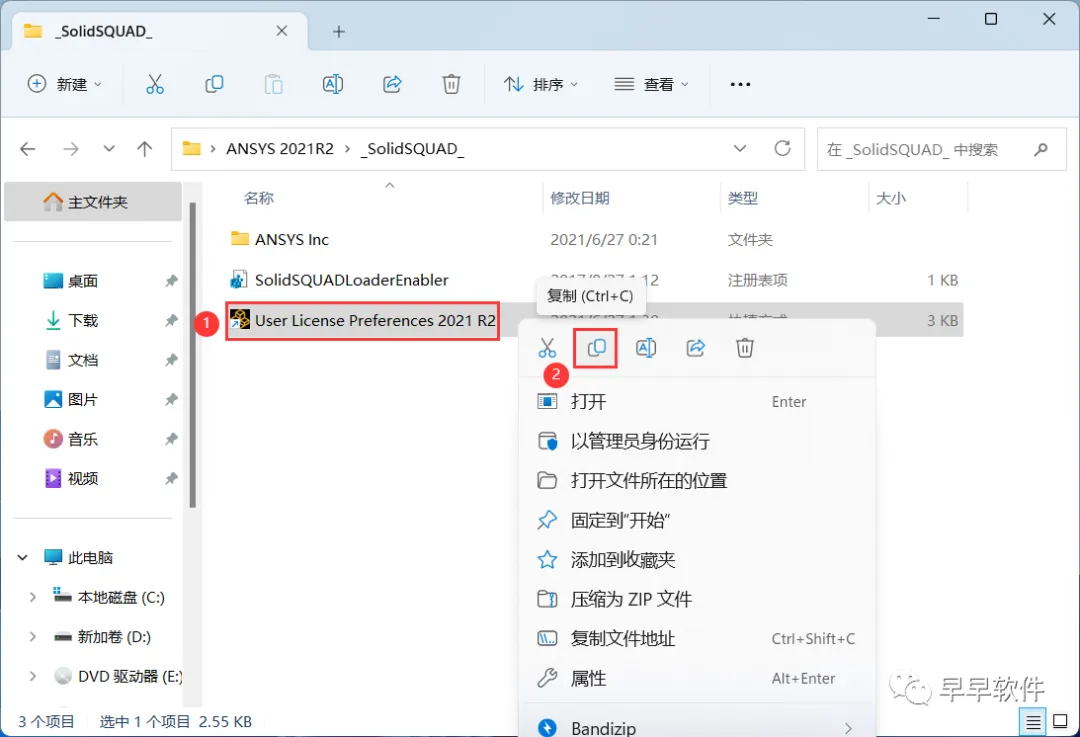Click the Copy icon in the context menu
1080x737 pixels.
click(596, 348)
